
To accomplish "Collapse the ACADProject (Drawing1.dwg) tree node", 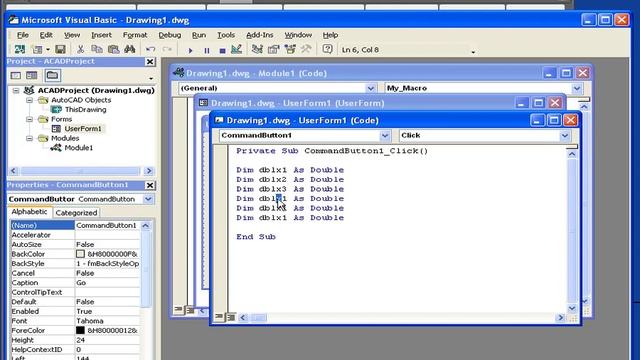I will [x=16, y=91].
